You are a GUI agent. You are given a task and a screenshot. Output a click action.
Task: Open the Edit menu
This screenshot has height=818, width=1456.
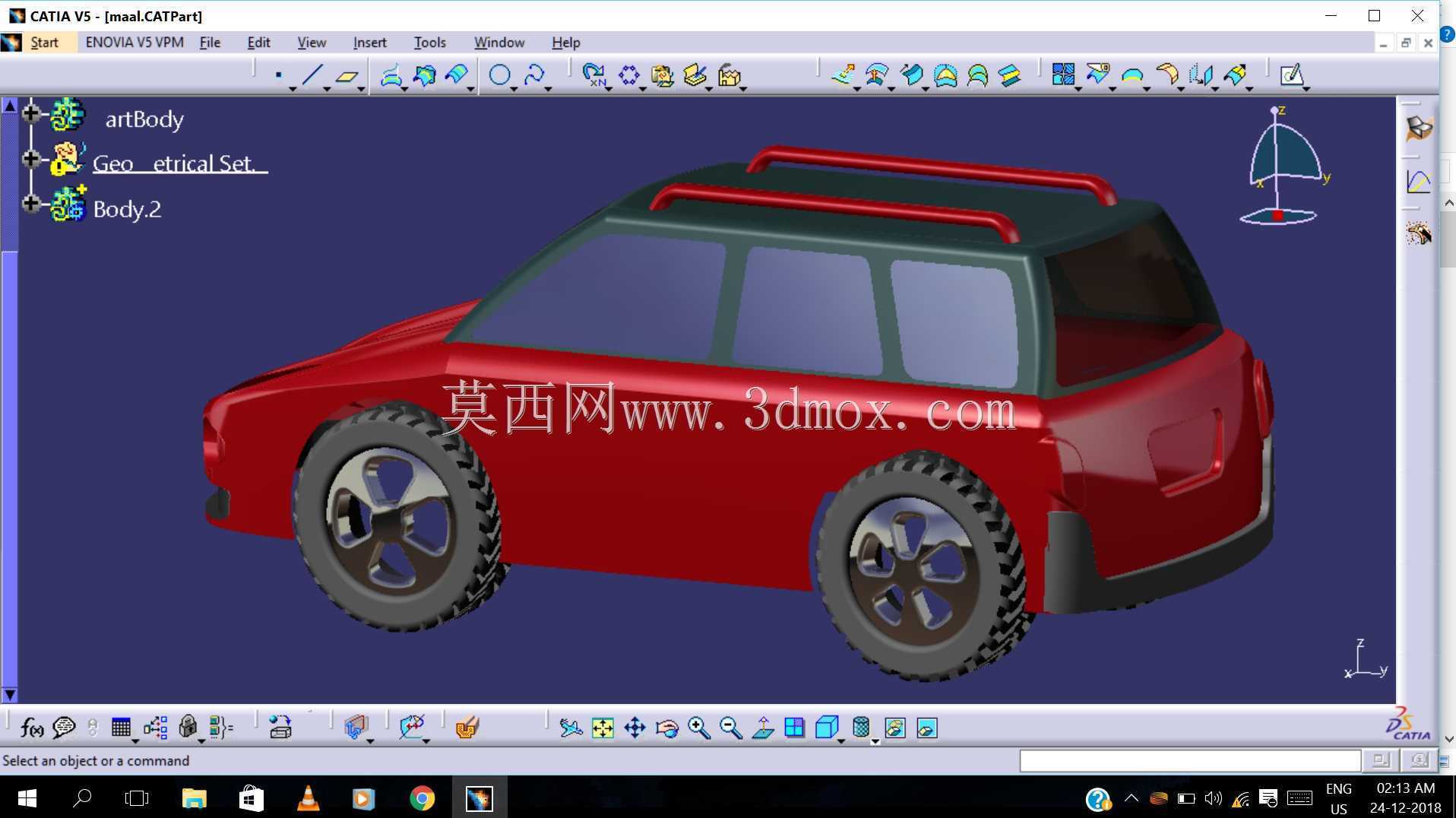coord(258,43)
